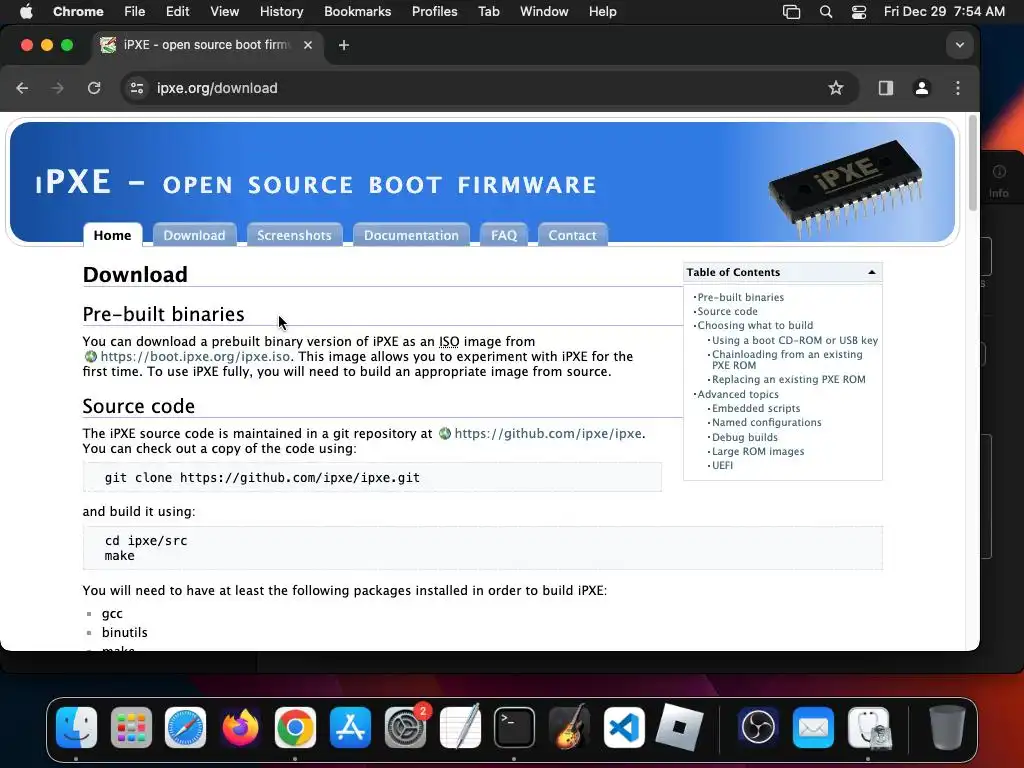This screenshot has height=768, width=1024.
Task: Follow the boot.ipxe.org/ipxe.iso link
Action: (x=195, y=357)
